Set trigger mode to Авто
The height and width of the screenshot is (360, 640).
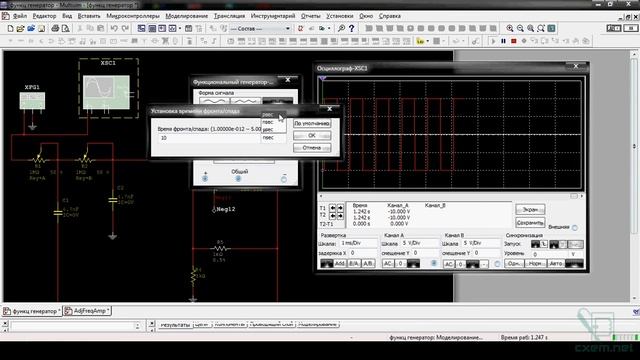coord(556,264)
